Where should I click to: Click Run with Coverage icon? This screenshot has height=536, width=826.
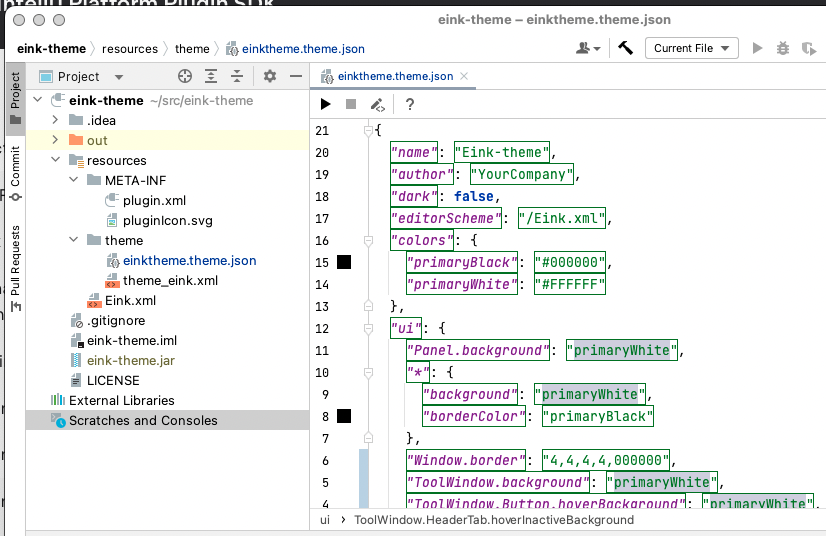click(809, 48)
